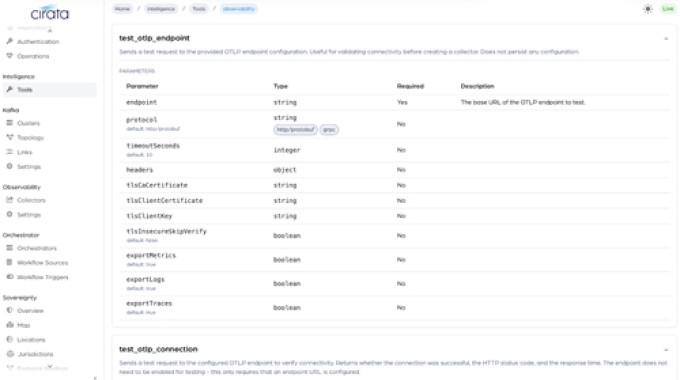This screenshot has width=680, height=380.
Task: Click the http/protobuf protocol chip
Action: click(295, 130)
